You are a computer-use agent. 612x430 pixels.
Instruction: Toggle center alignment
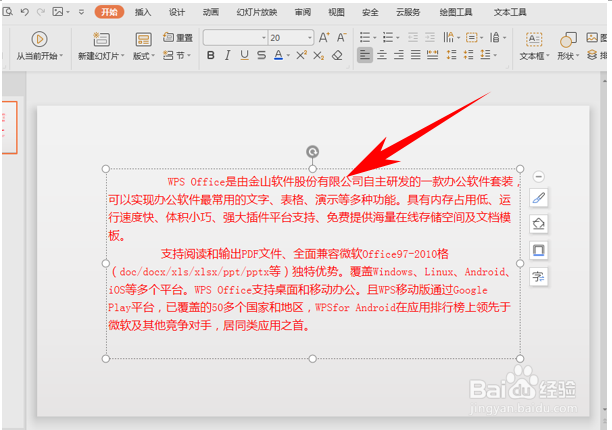(x=382, y=55)
